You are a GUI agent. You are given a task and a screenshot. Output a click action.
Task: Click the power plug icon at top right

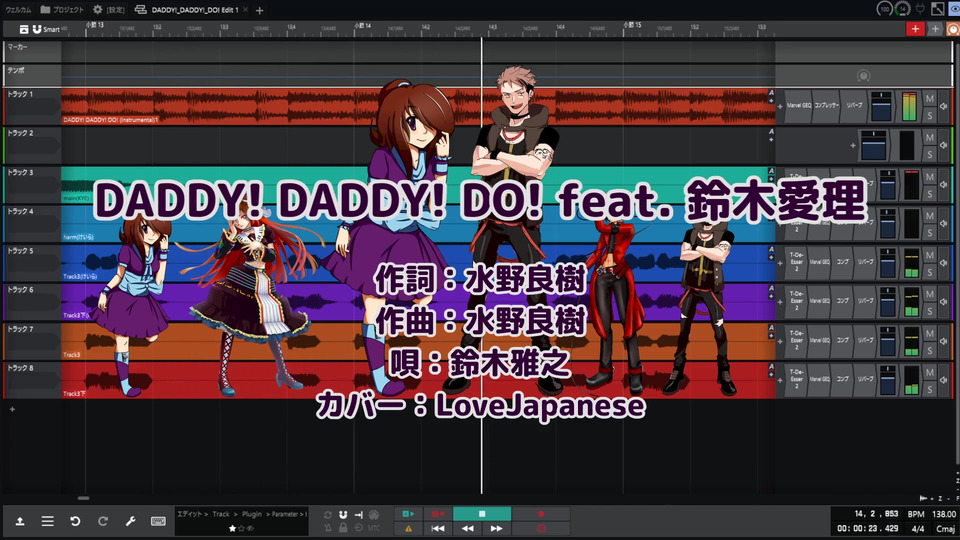920,9
